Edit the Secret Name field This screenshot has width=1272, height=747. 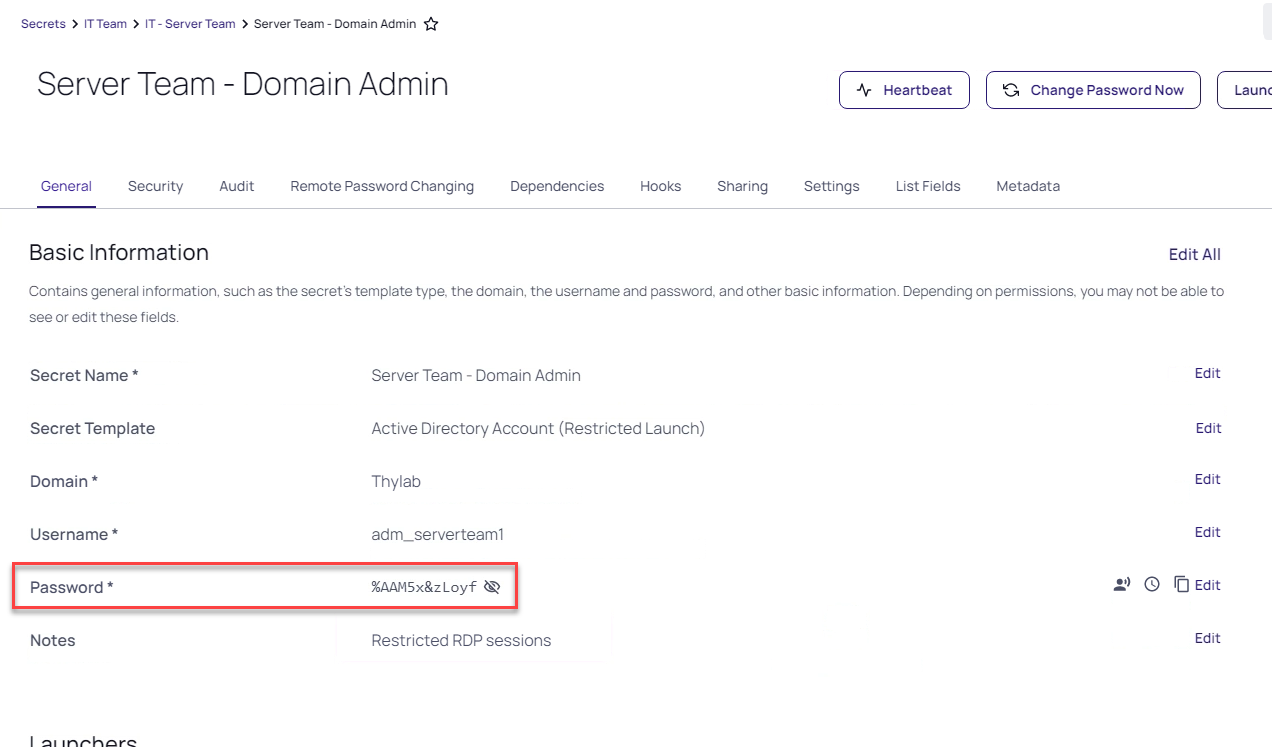[x=1207, y=373]
